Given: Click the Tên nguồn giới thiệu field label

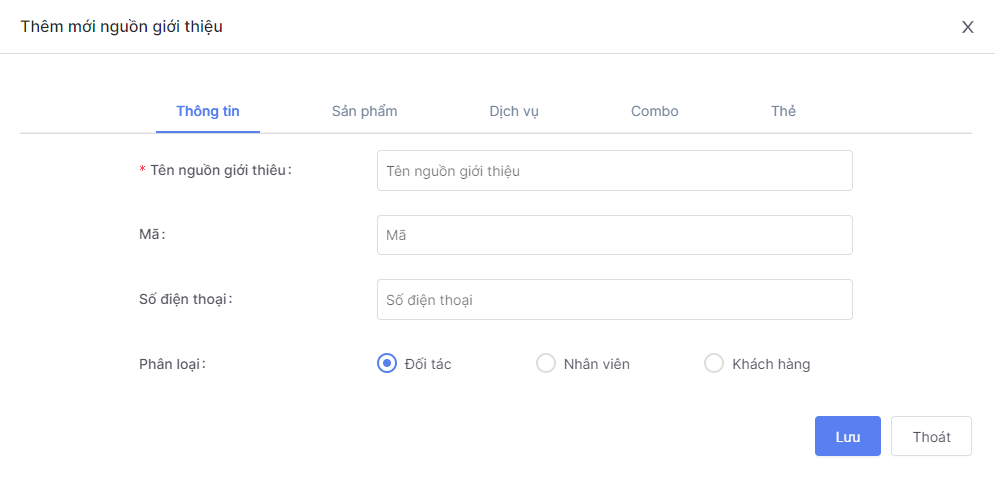Looking at the screenshot, I should tap(220, 170).
